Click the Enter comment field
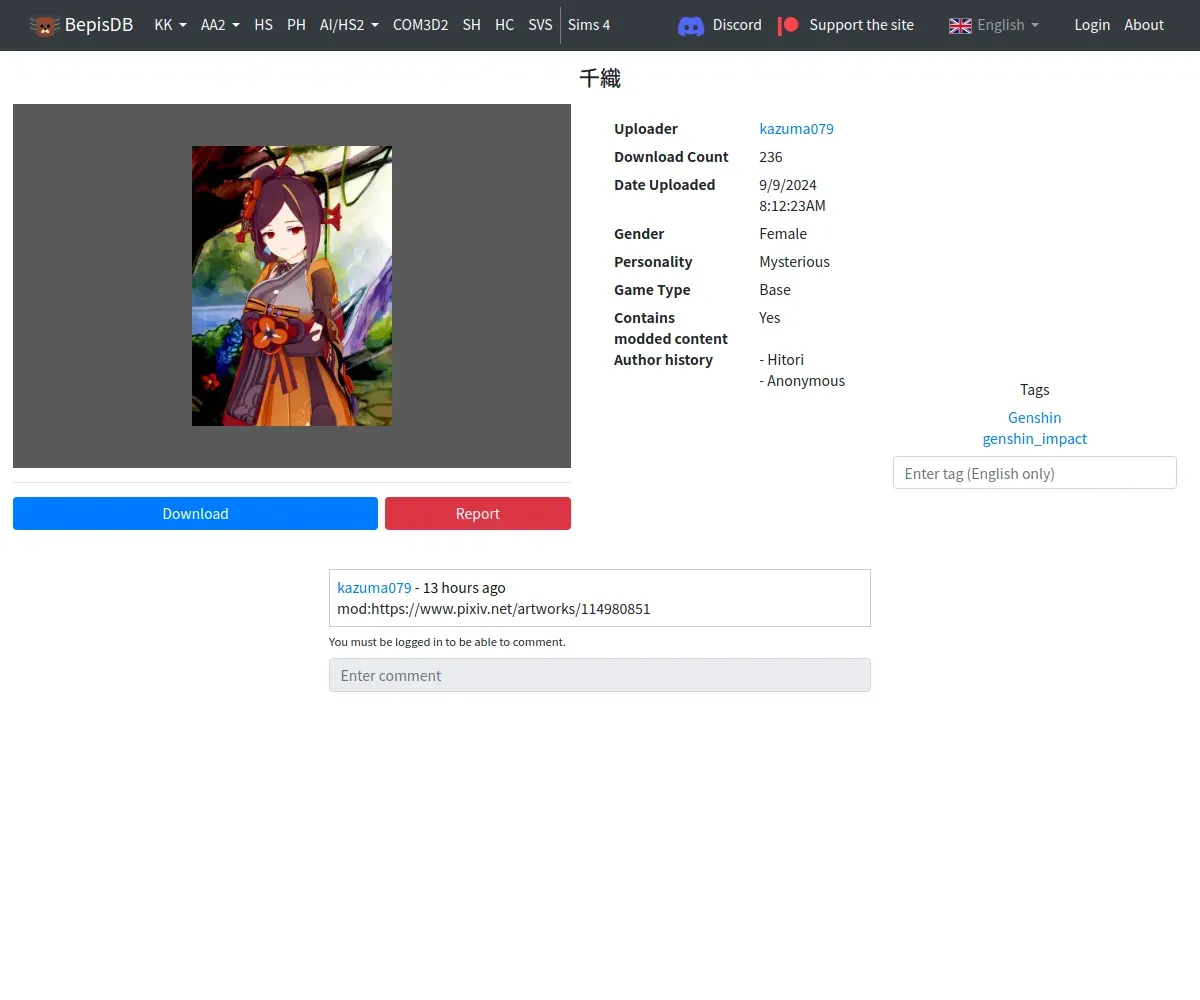1200x1000 pixels. pyautogui.click(x=600, y=675)
